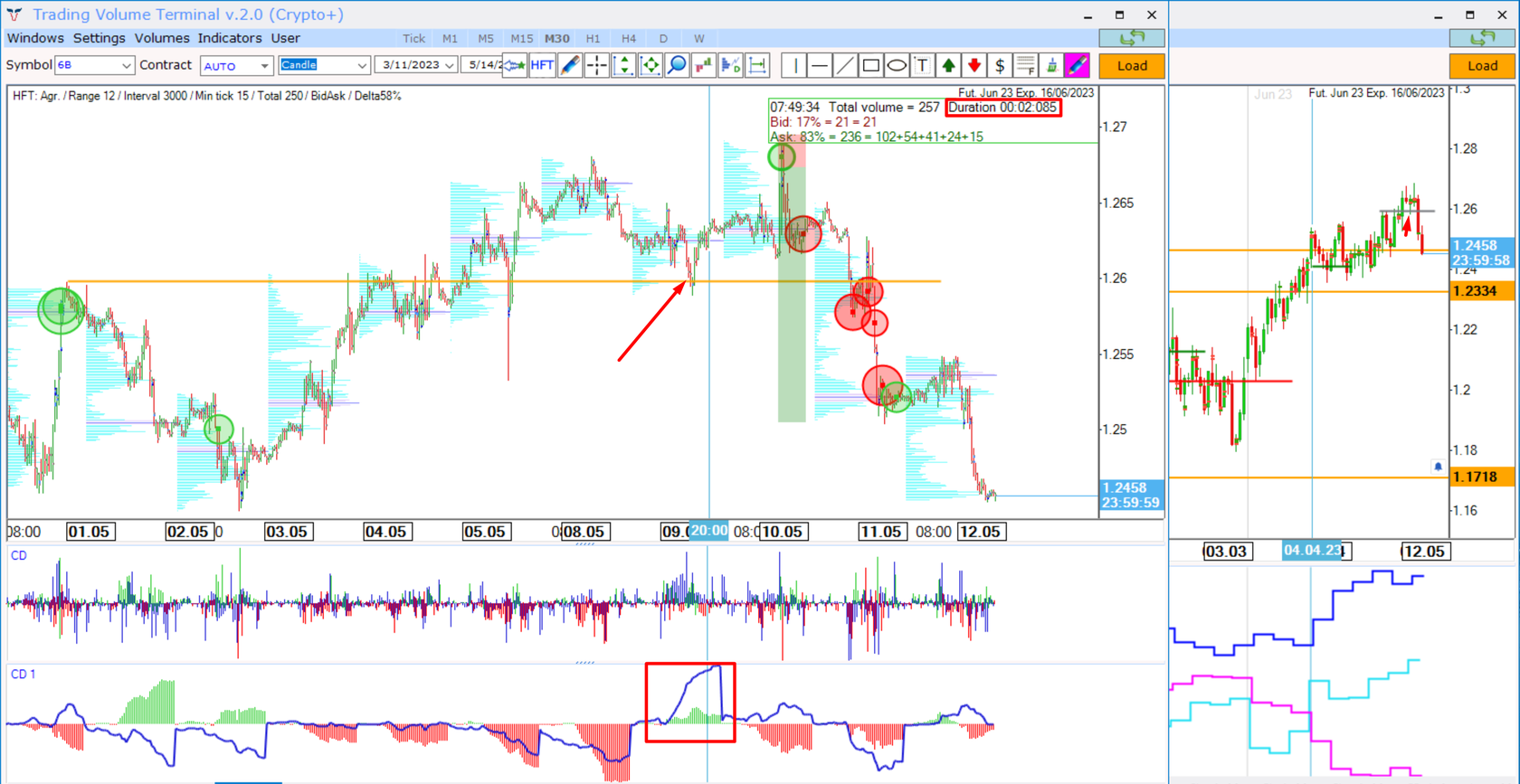Viewport: 1520px width, 784px height.
Task: Click the 12.05 date label on main time axis
Action: pos(980,532)
